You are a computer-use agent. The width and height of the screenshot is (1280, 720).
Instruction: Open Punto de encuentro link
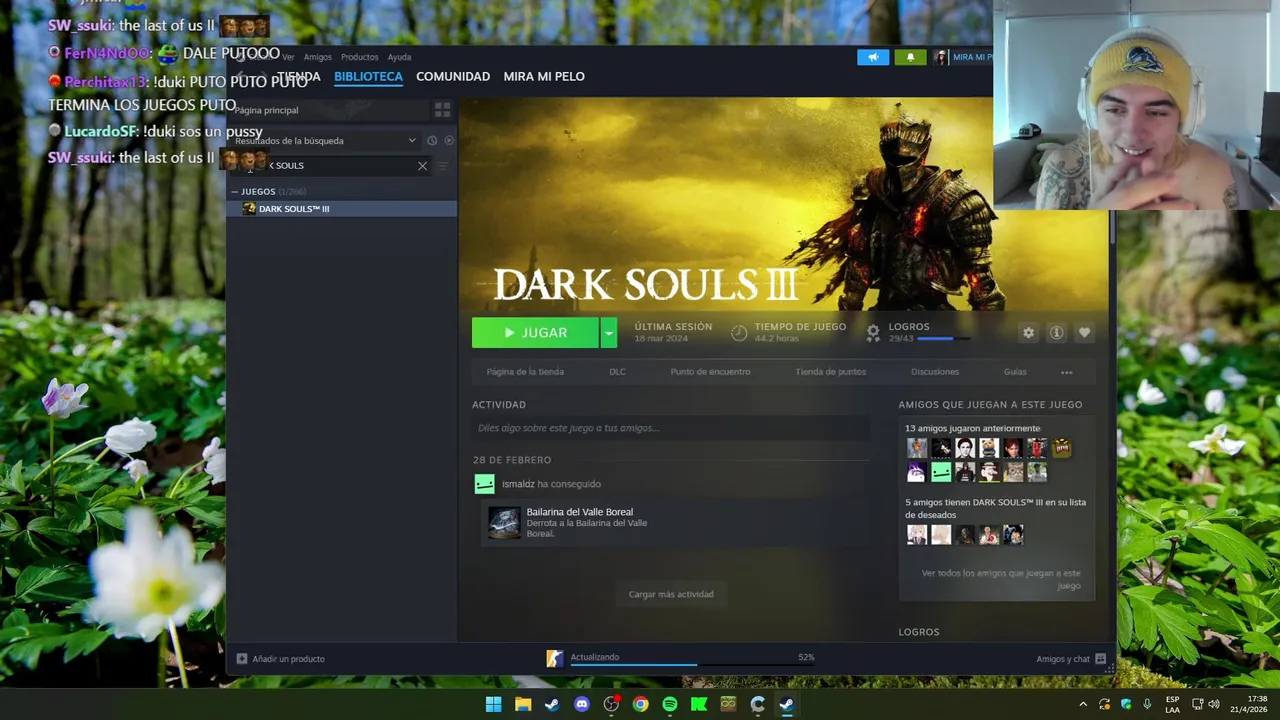(710, 372)
